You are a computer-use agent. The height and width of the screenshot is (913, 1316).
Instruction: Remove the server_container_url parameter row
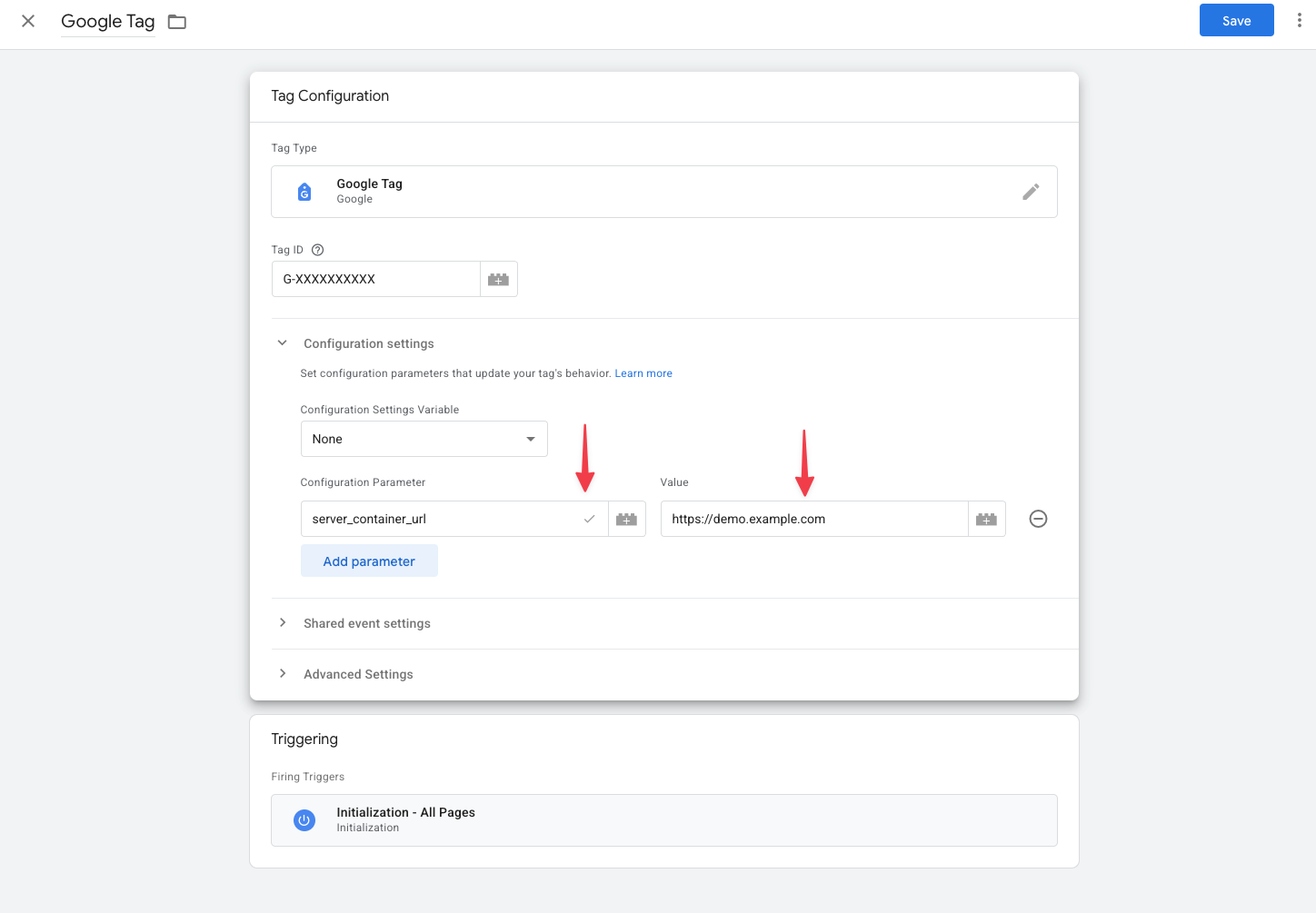(x=1038, y=519)
